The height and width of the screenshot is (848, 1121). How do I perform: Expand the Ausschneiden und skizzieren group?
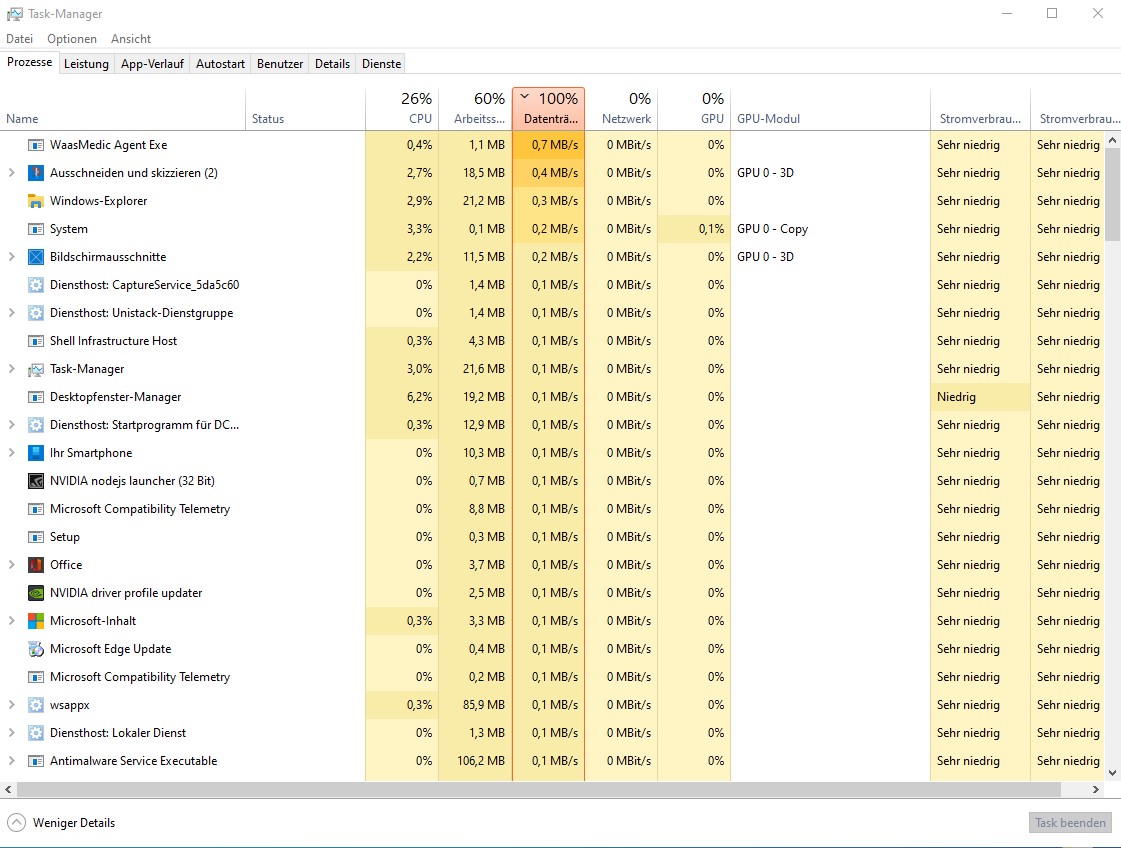[x=11, y=172]
